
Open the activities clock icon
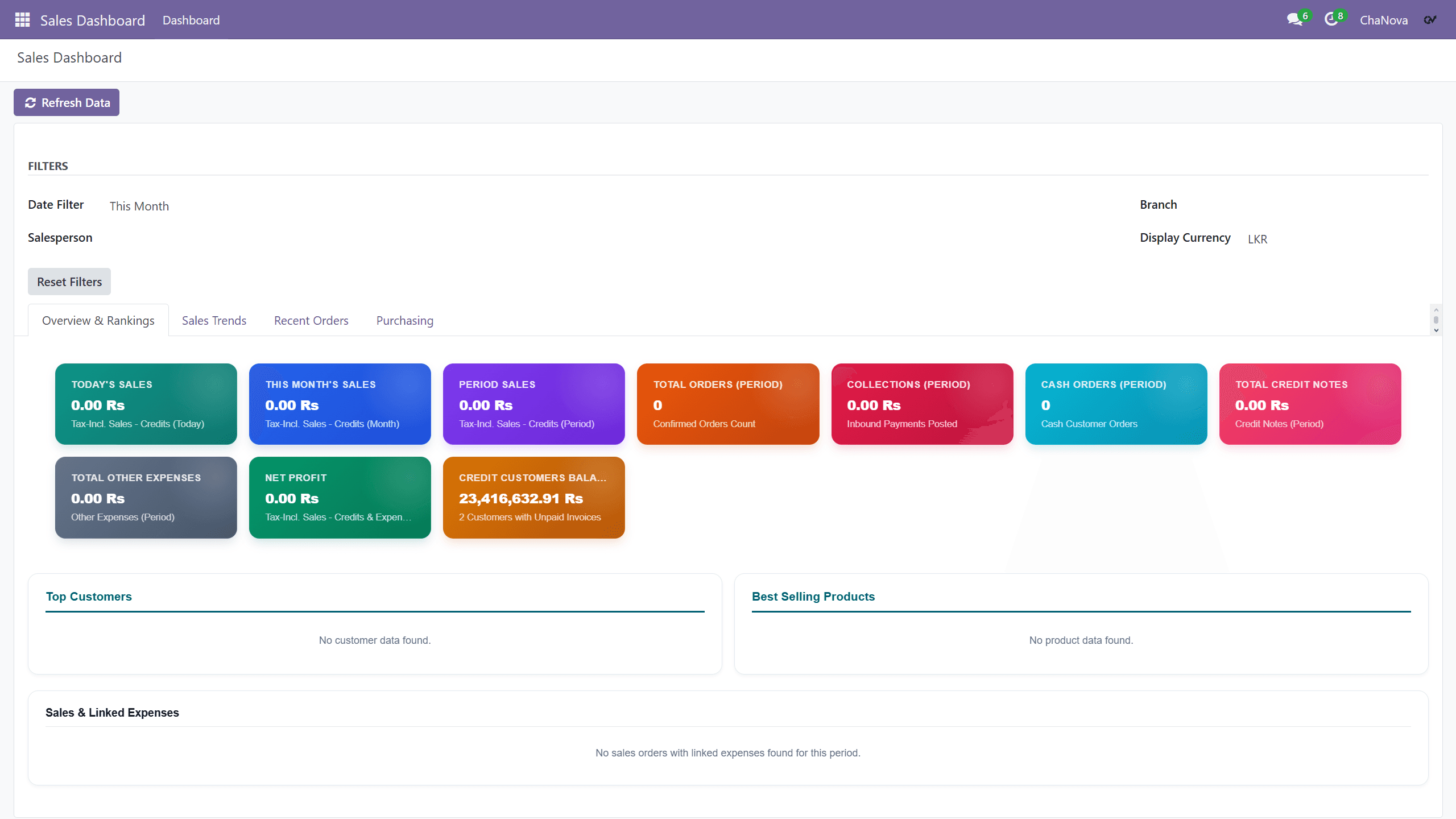1331,20
